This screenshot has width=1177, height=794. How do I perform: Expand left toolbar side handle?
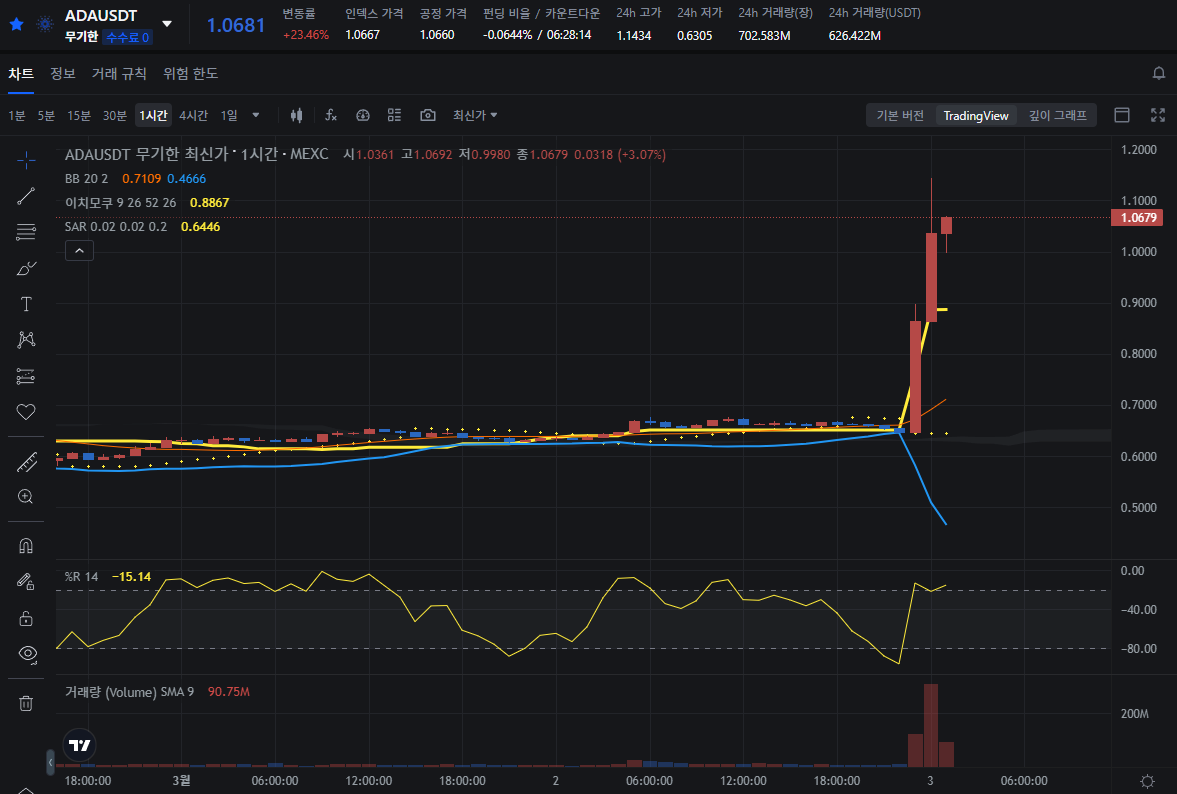click(x=50, y=762)
